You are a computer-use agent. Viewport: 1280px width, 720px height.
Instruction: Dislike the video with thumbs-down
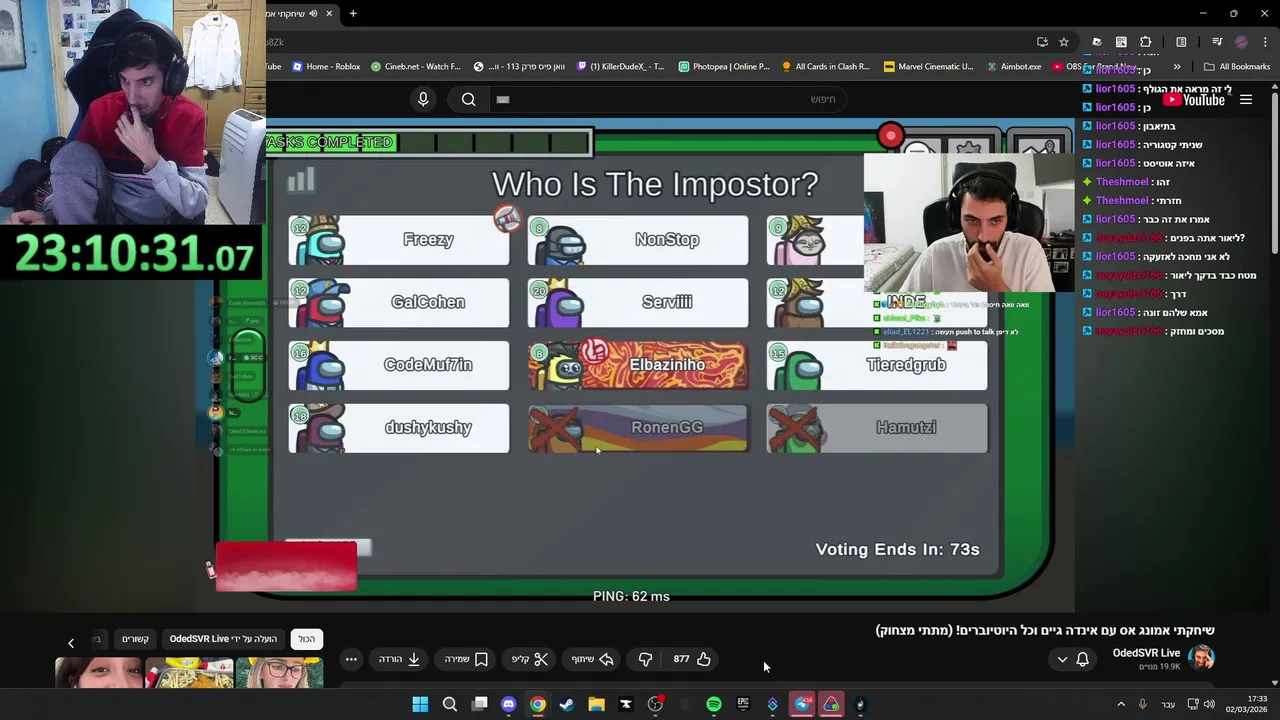pos(645,659)
